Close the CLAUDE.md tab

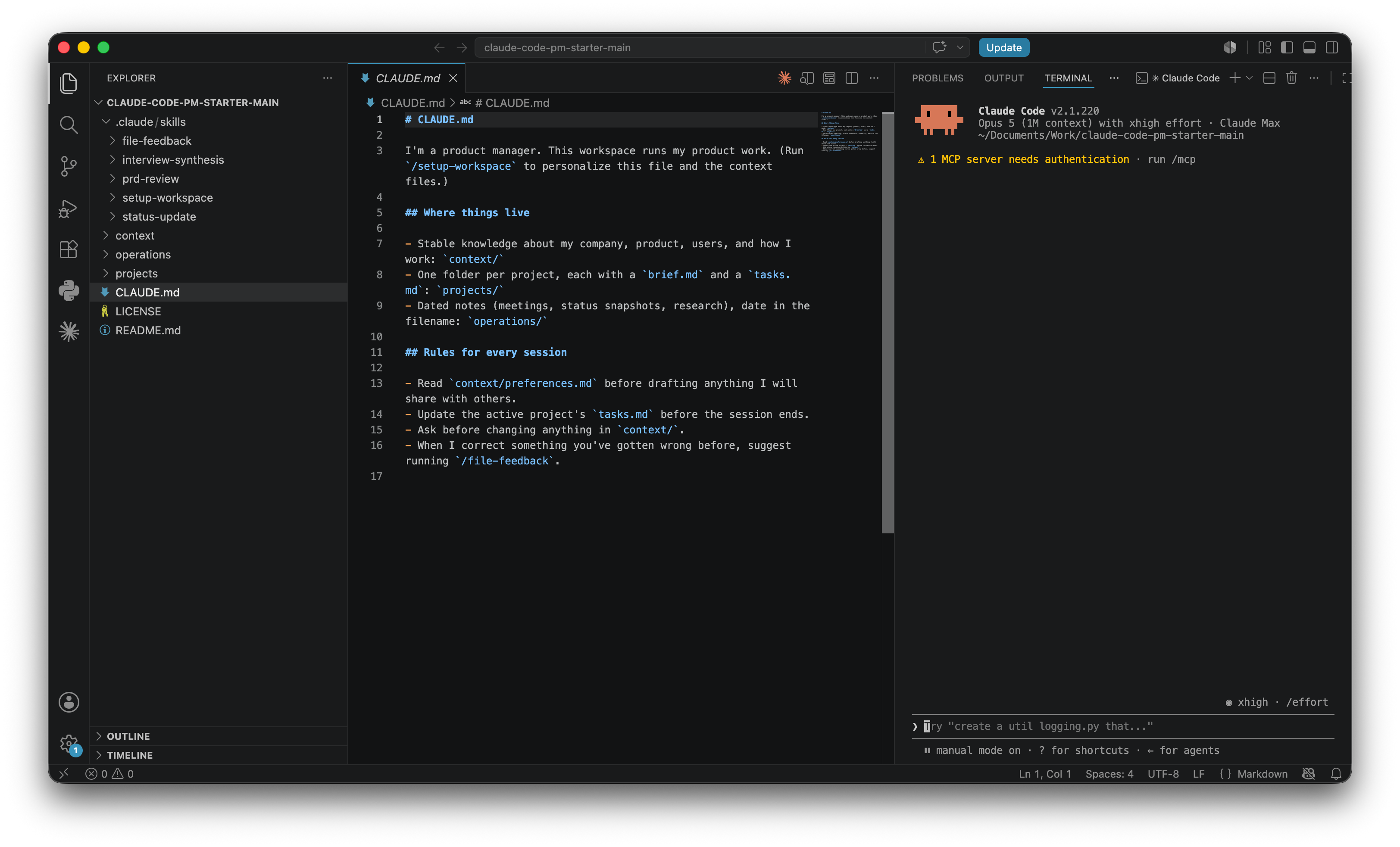453,78
